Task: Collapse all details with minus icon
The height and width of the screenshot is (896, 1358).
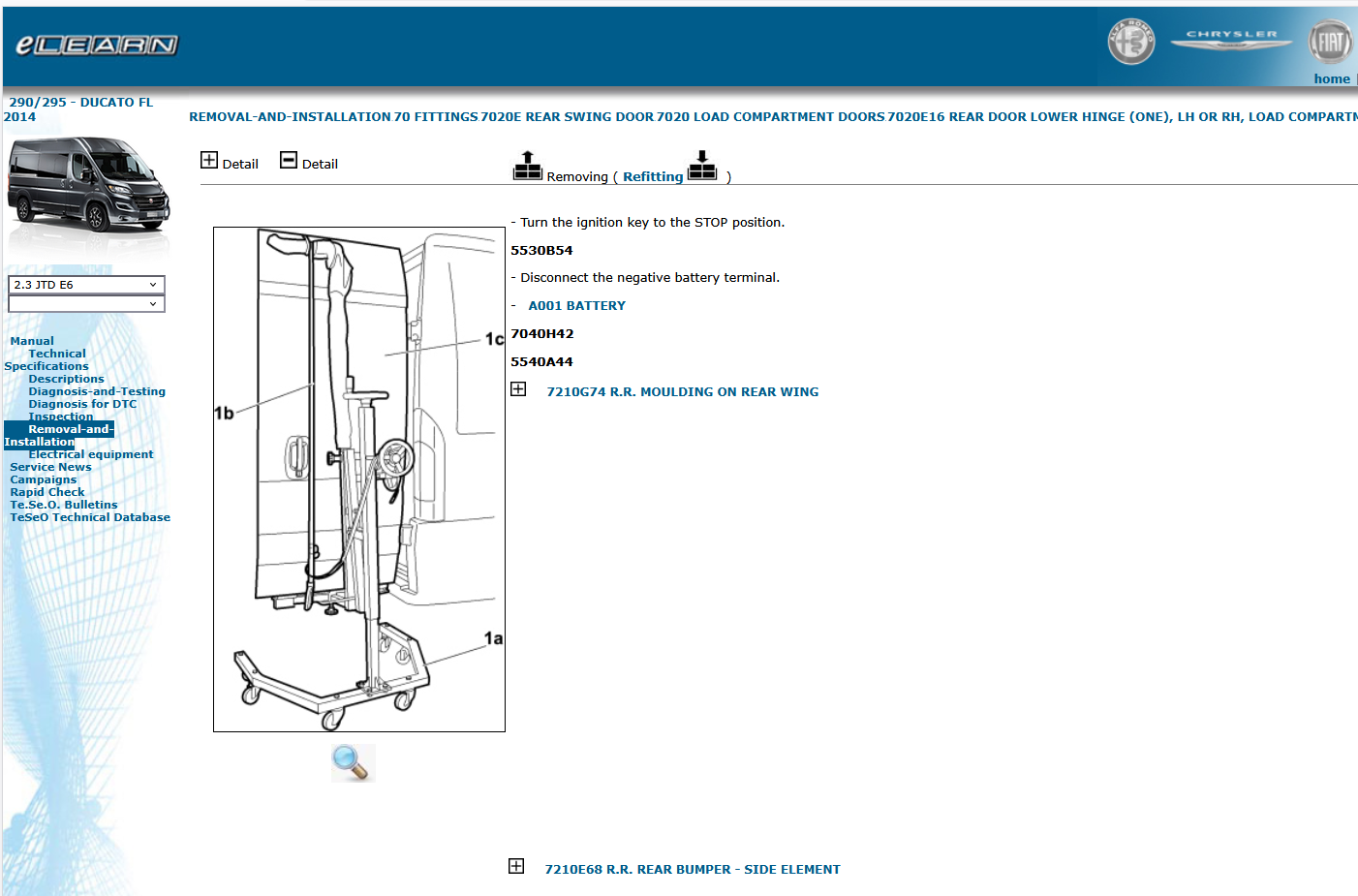Action: 289,161
